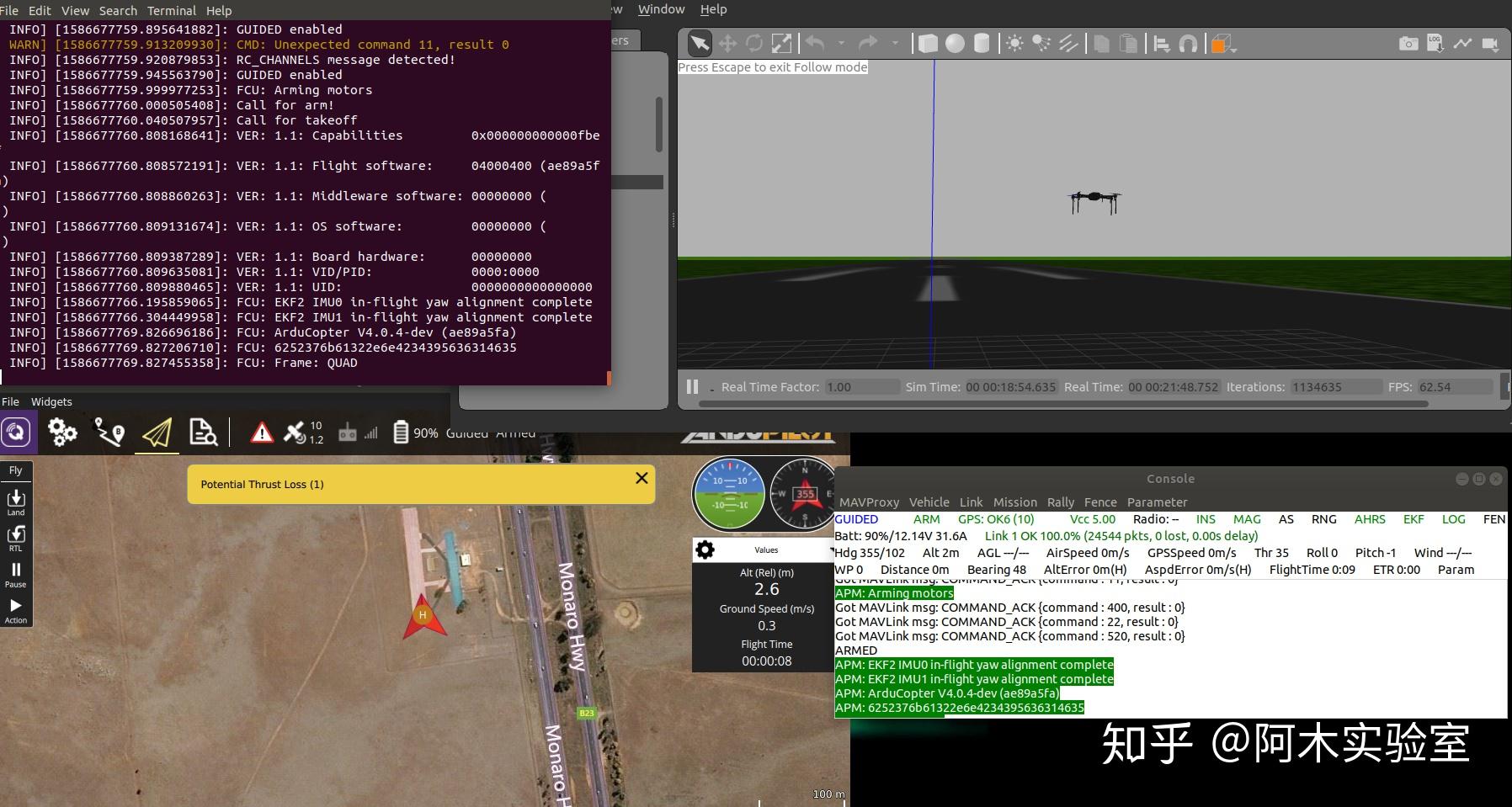The height and width of the screenshot is (807, 1512).
Task: Select the box shape tool in Gazebo
Action: point(929,43)
